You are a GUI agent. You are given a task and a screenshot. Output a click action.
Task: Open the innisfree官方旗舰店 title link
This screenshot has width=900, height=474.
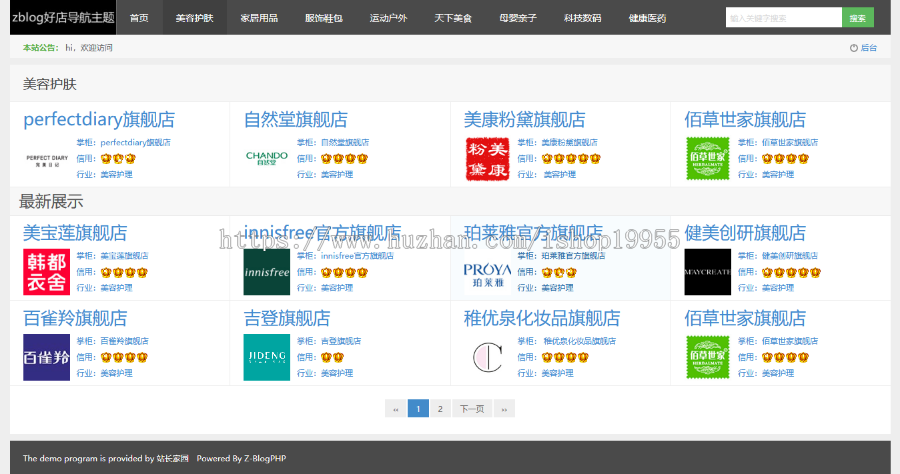tap(322, 233)
